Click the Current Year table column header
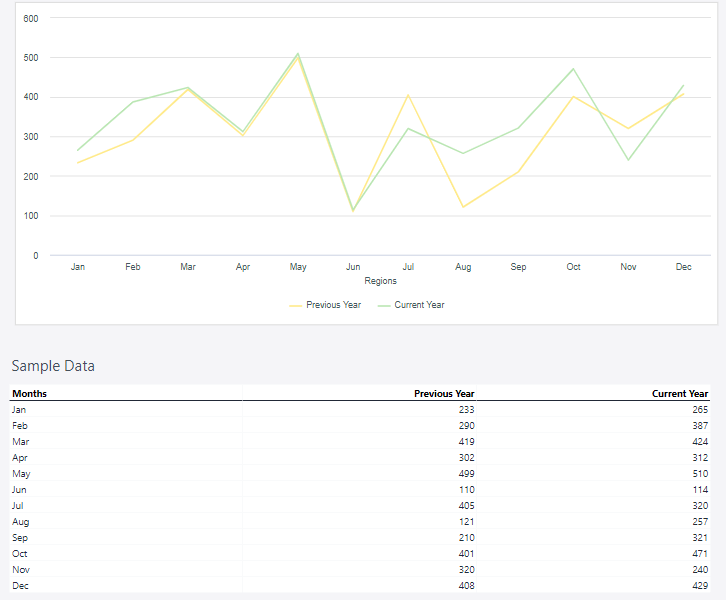 coord(680,394)
